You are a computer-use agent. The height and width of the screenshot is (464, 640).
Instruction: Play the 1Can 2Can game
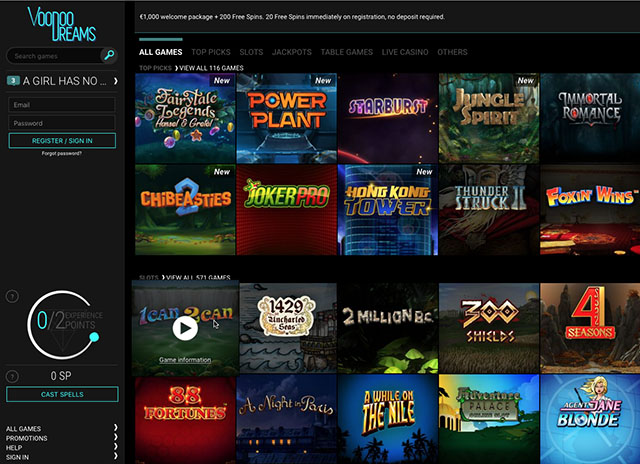[185, 328]
